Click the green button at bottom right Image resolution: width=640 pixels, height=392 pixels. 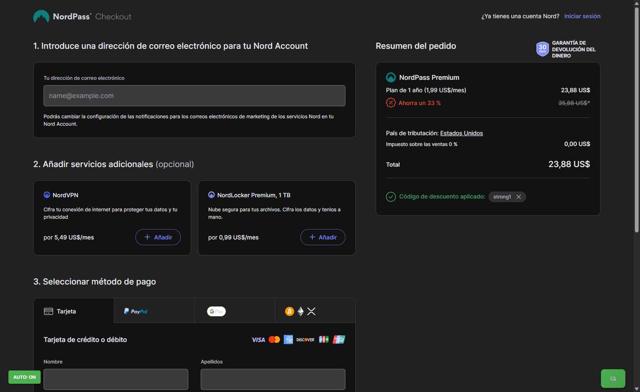613,379
